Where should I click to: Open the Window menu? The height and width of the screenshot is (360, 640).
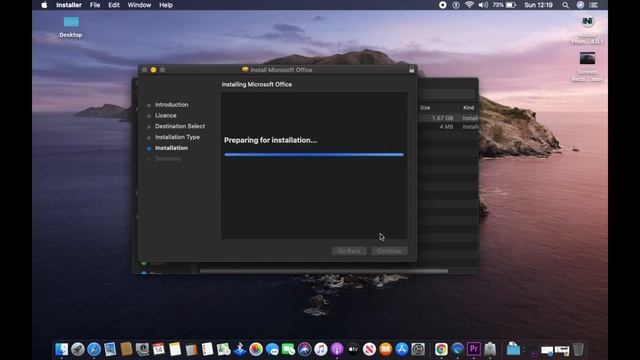click(x=139, y=5)
